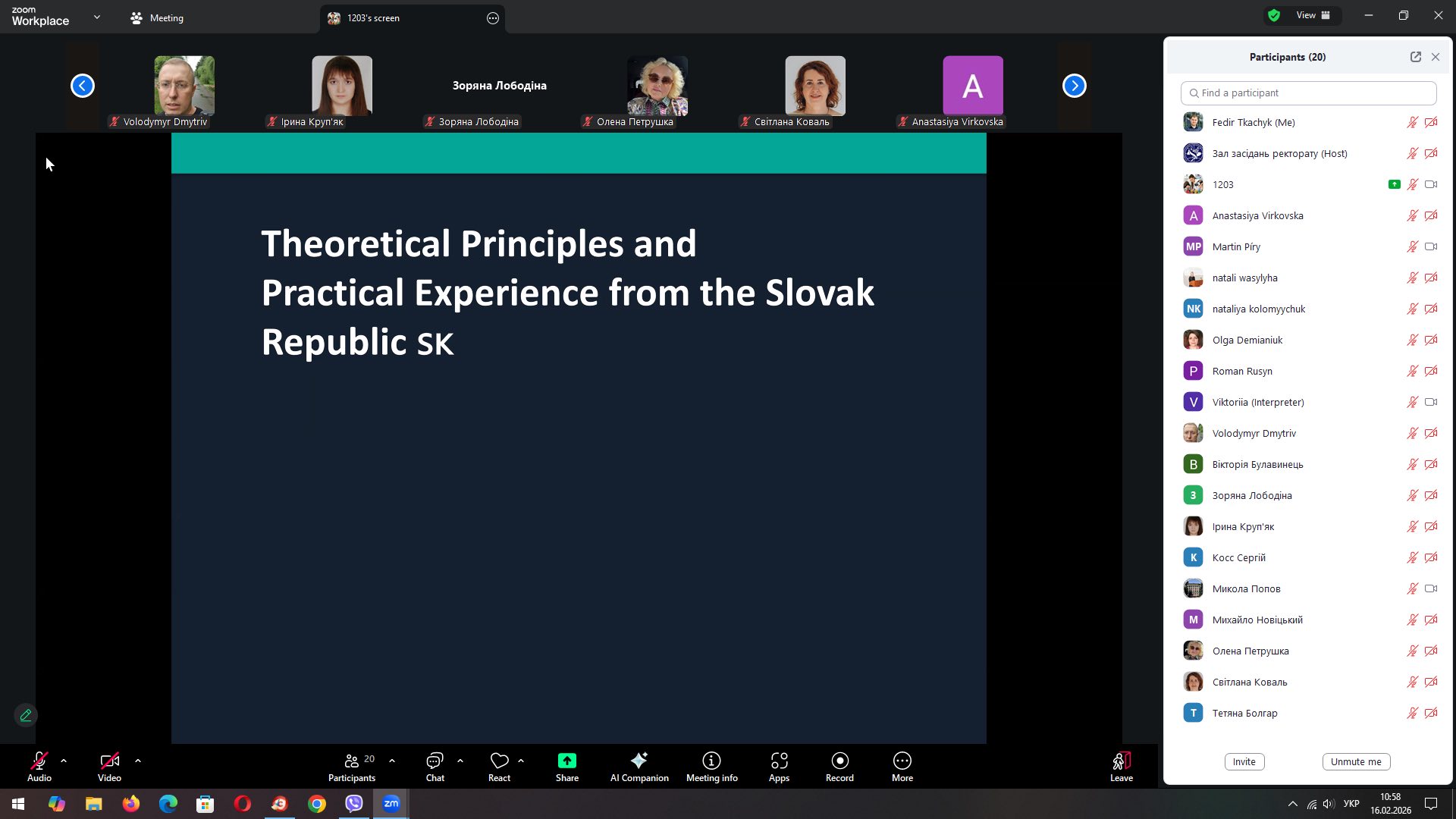Toggle microphone with the Audio button
Image resolution: width=1456 pixels, height=819 pixels.
[39, 765]
